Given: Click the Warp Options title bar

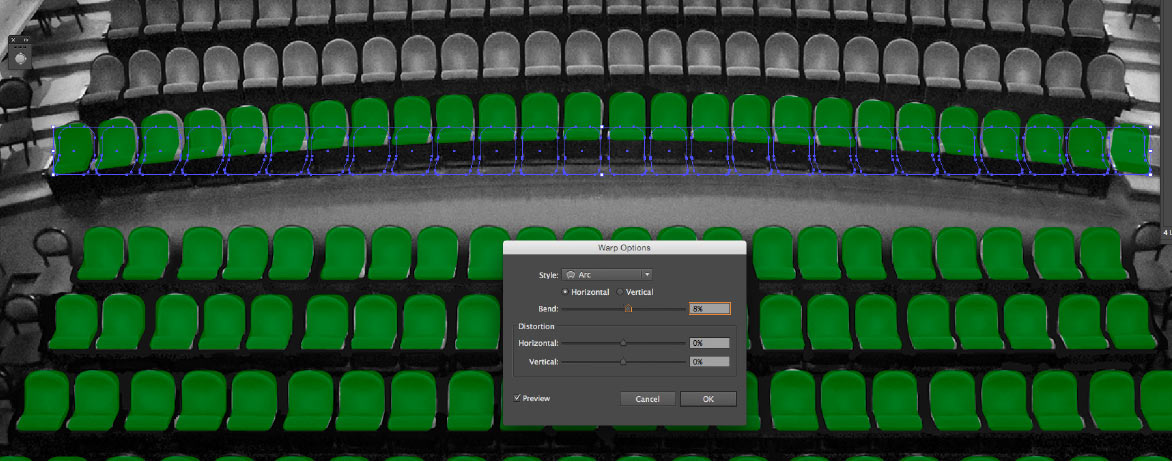Looking at the screenshot, I should tap(624, 247).
